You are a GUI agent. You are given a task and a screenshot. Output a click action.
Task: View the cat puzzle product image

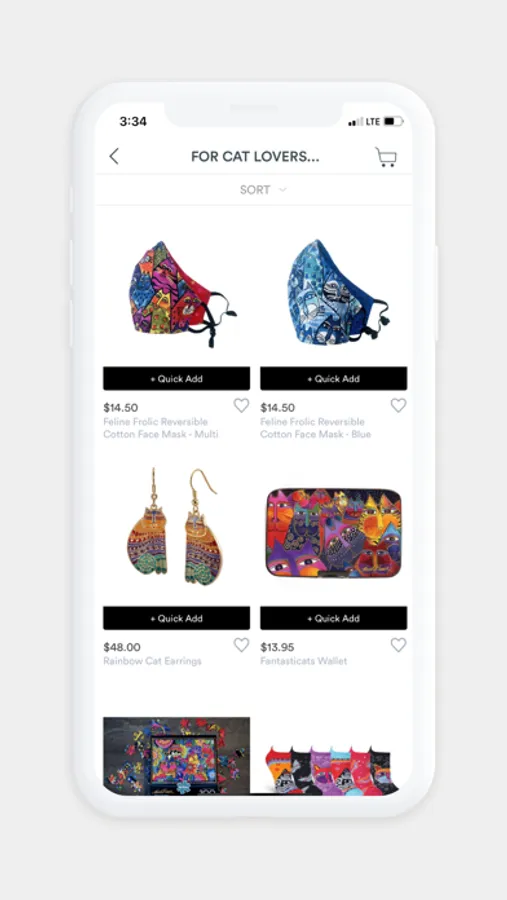coord(176,755)
